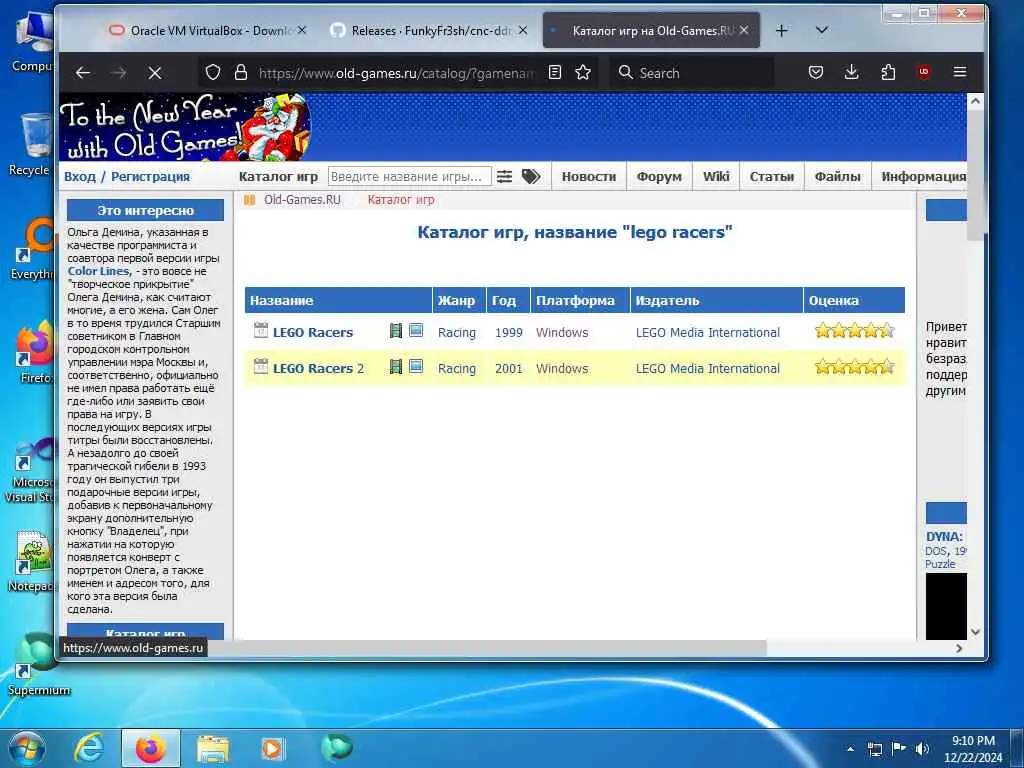Close the Releases FunkyFr3sh tab

(x=522, y=30)
